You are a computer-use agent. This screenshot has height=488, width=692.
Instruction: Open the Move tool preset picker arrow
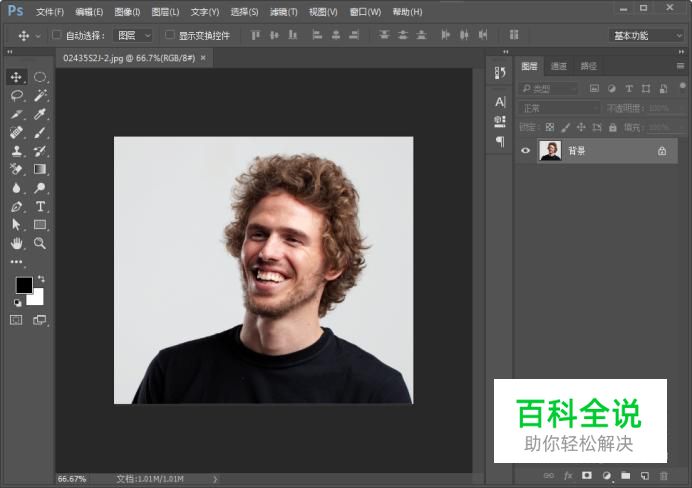[38, 36]
